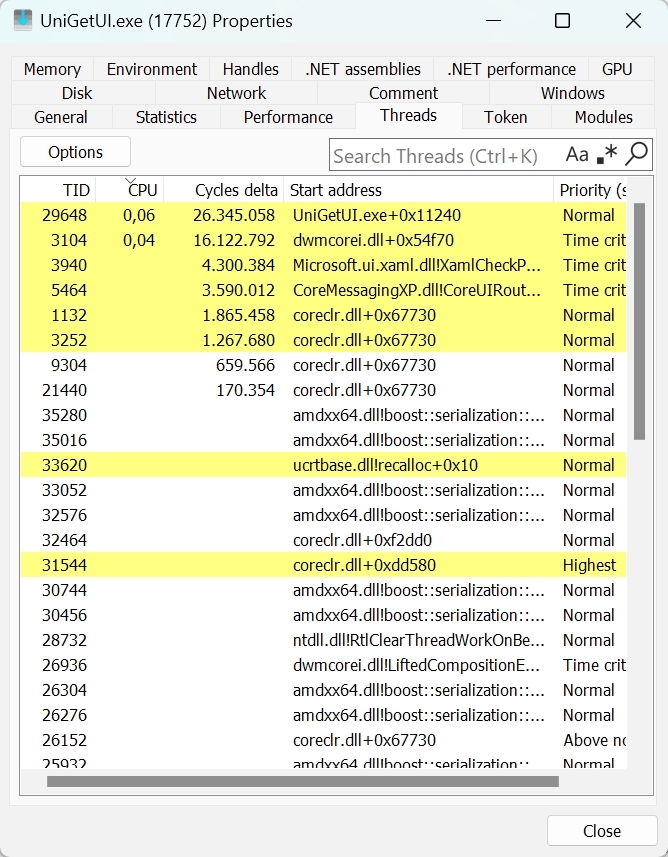This screenshot has height=857, width=668.
Task: Open the Windows tab
Action: pyautogui.click(x=572, y=93)
